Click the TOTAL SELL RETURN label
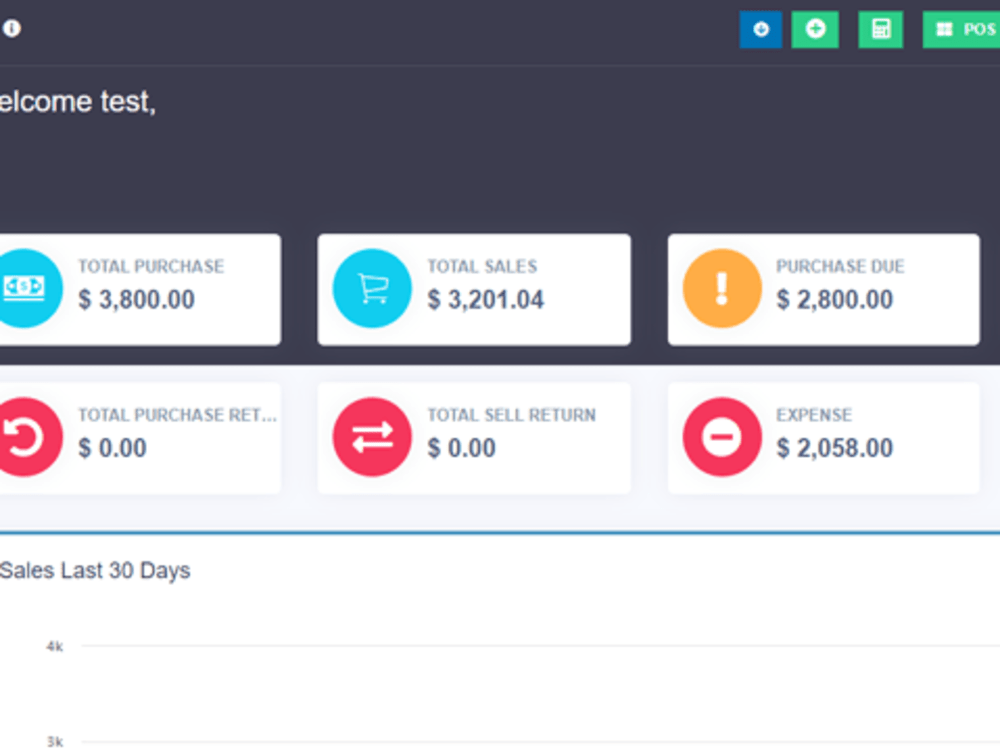The height and width of the screenshot is (749, 1000). point(511,415)
